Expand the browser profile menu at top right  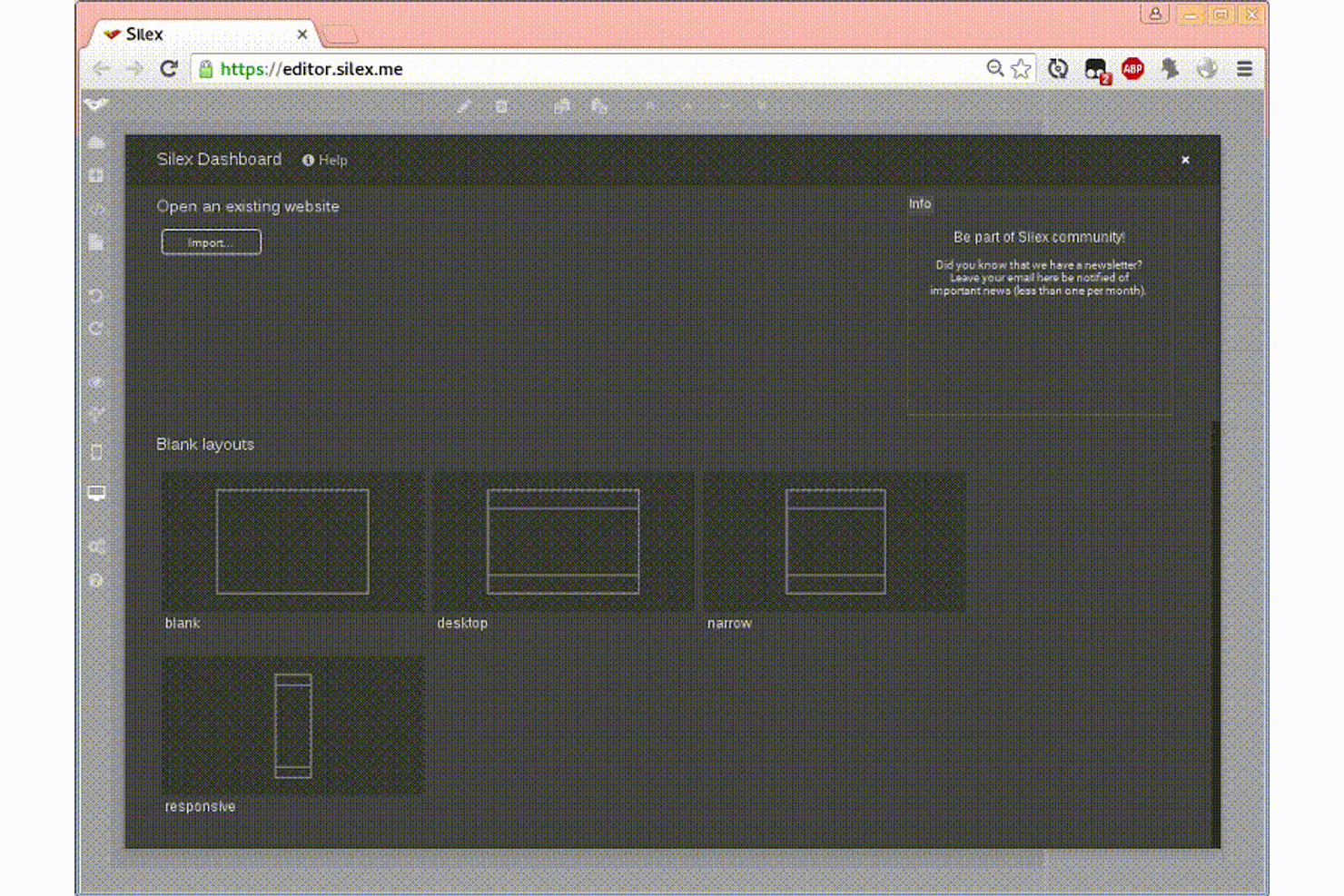click(1154, 15)
